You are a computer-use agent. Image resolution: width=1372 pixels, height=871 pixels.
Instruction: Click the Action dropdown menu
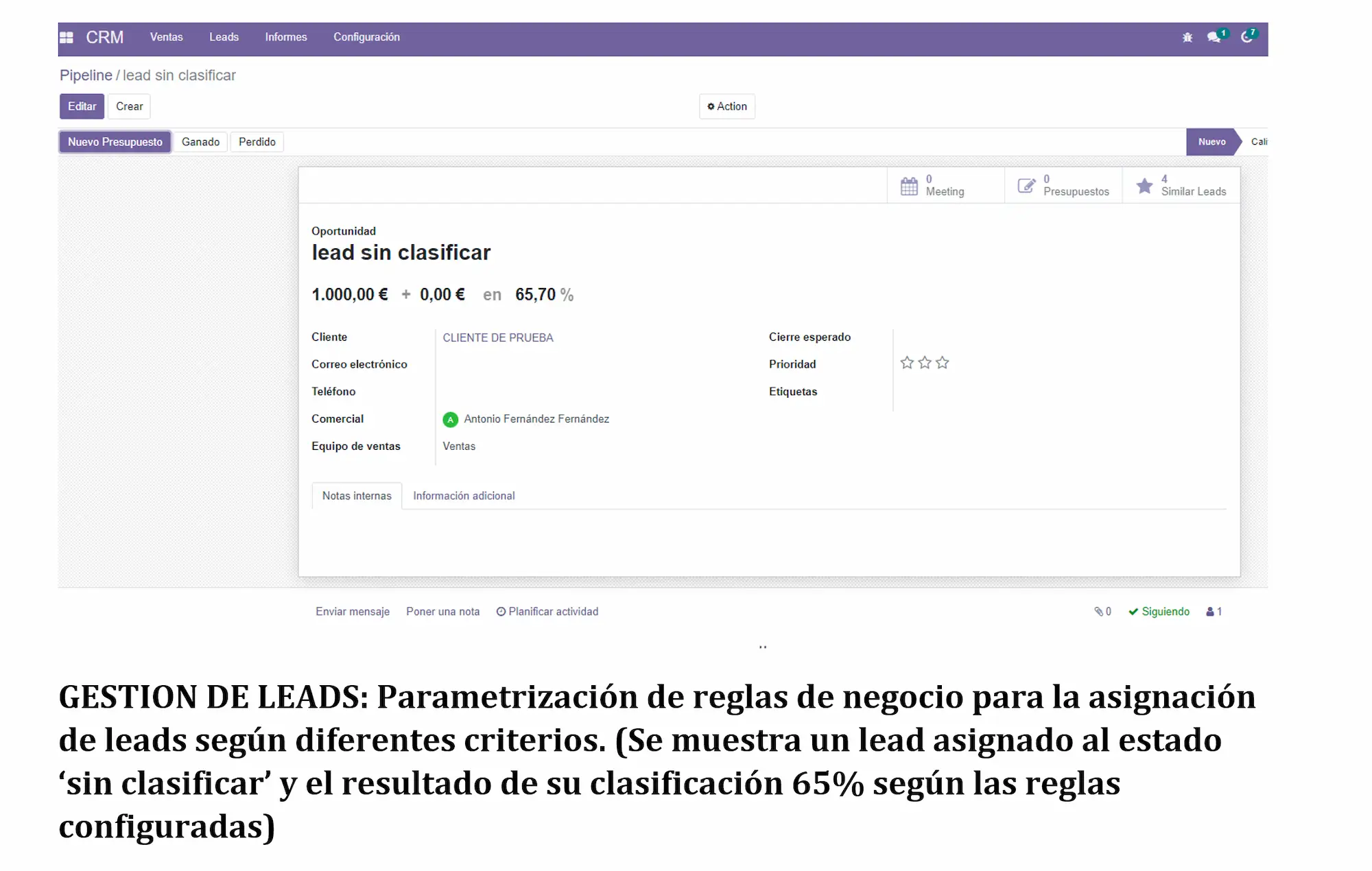727,106
